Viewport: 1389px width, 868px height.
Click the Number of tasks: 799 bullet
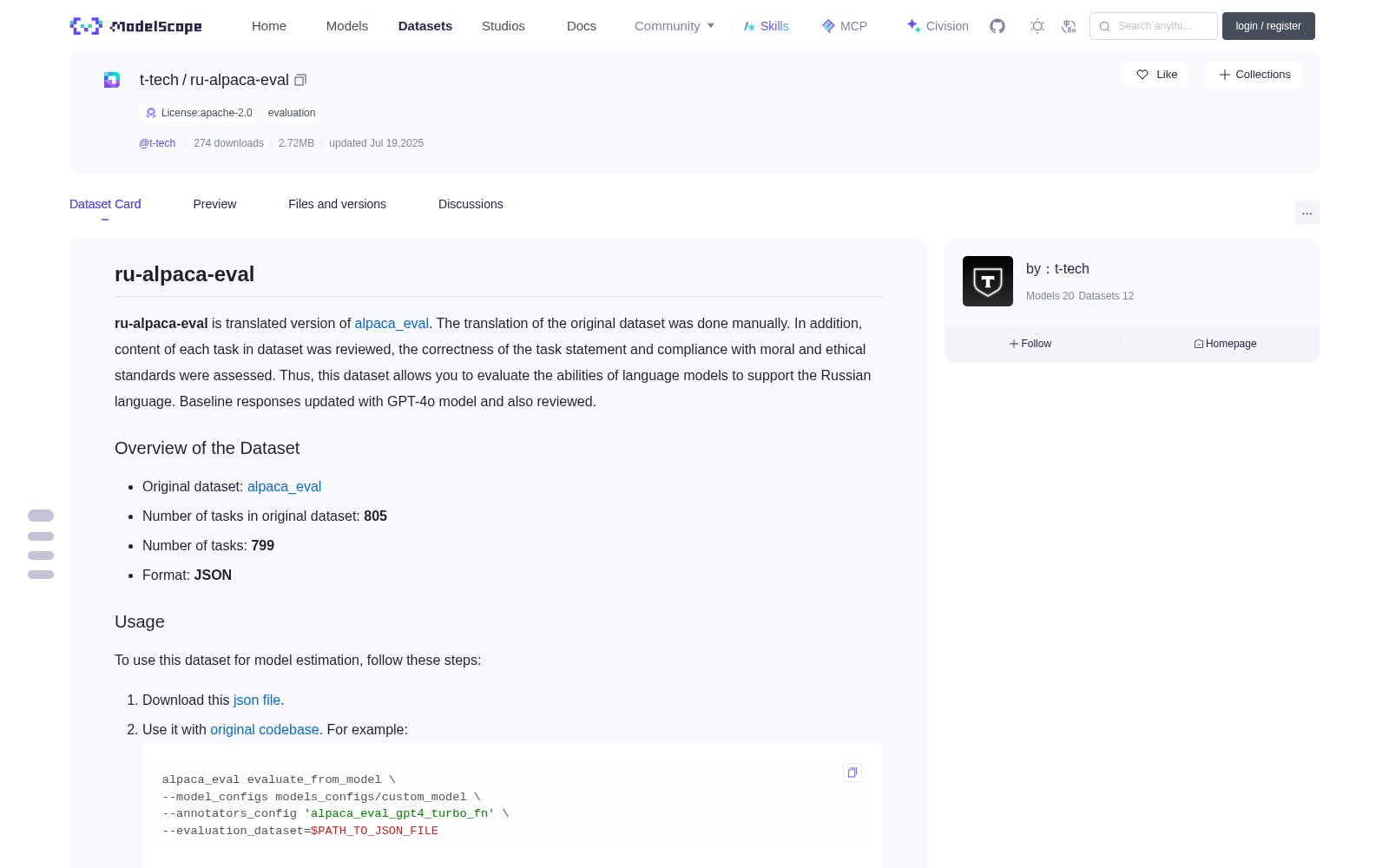[x=208, y=545]
